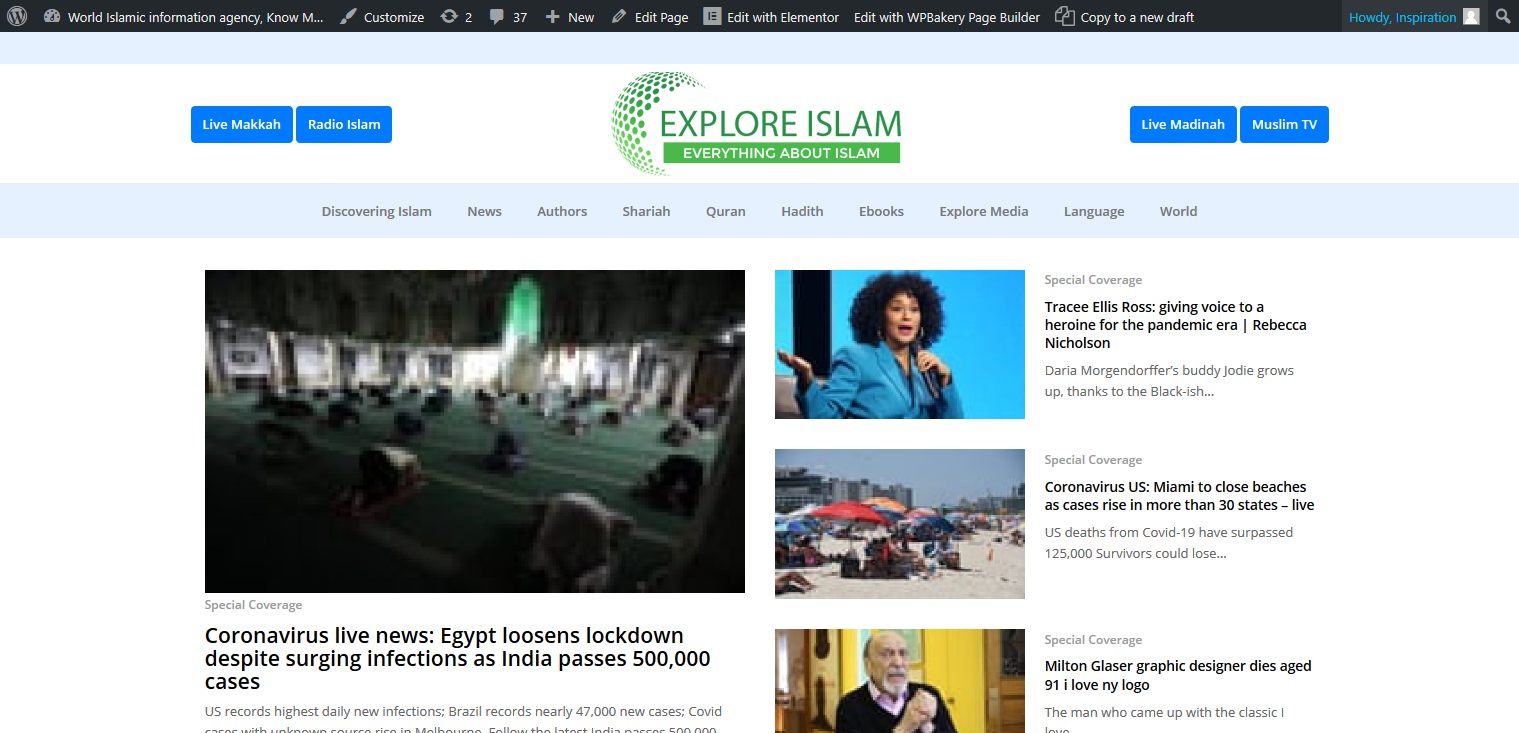This screenshot has height=733, width=1519.
Task: Click Special Coverage above Tracee Ellis Ross
Action: (1093, 280)
